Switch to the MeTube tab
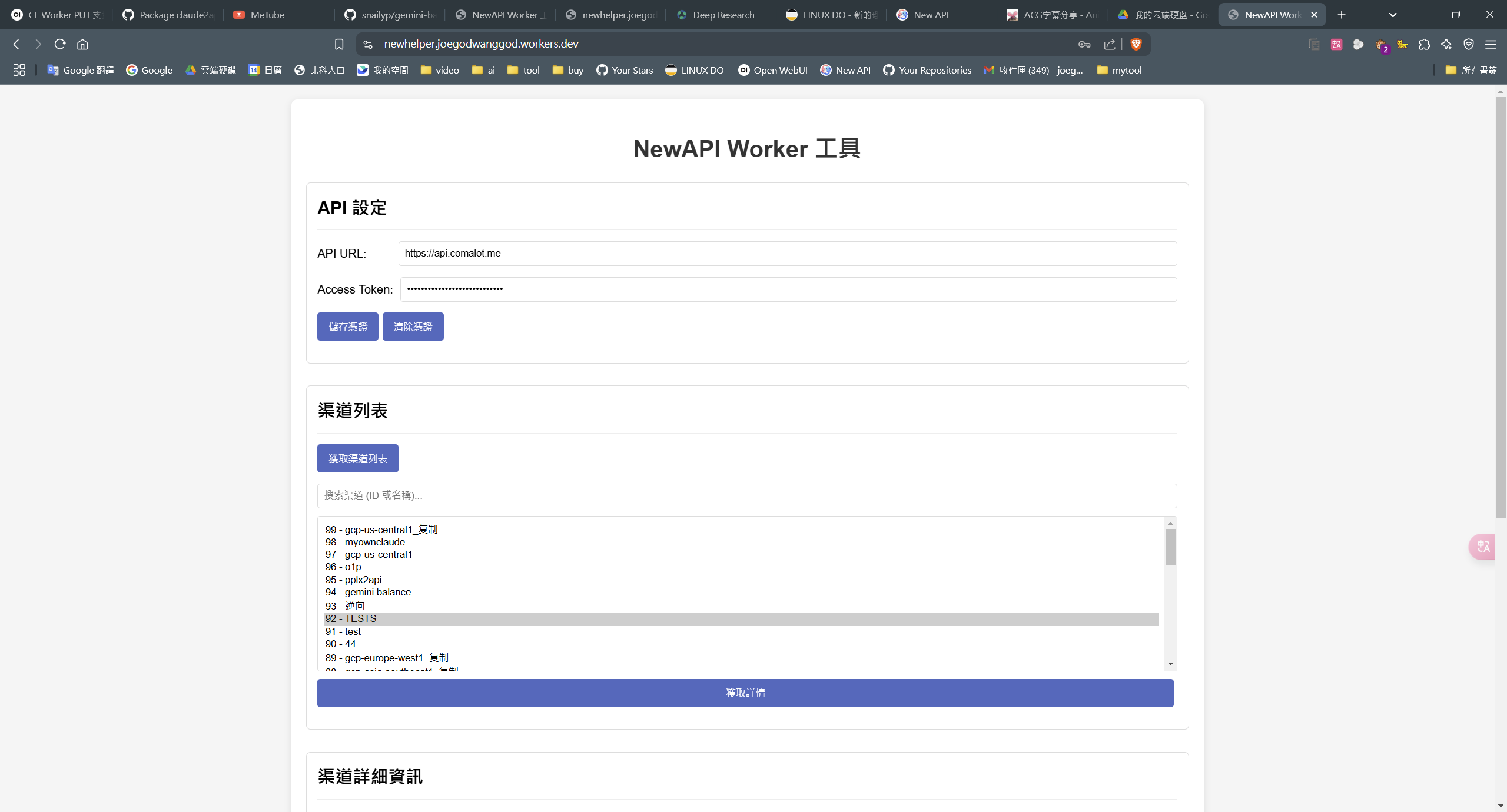 click(x=260, y=15)
